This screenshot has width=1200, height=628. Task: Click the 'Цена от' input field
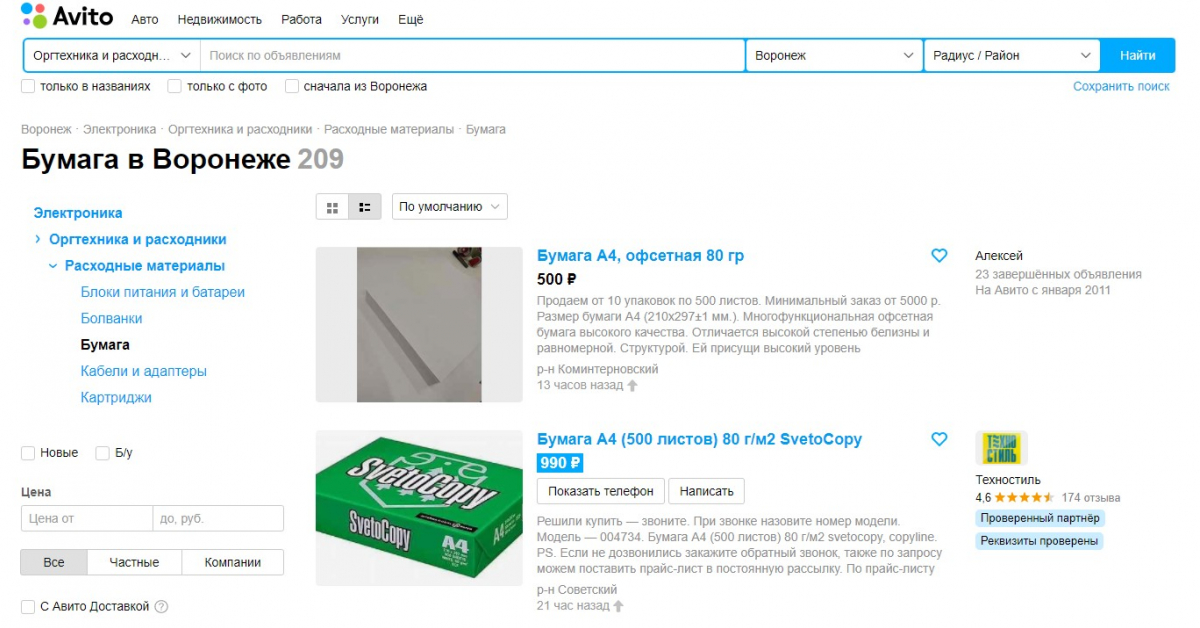(87, 519)
